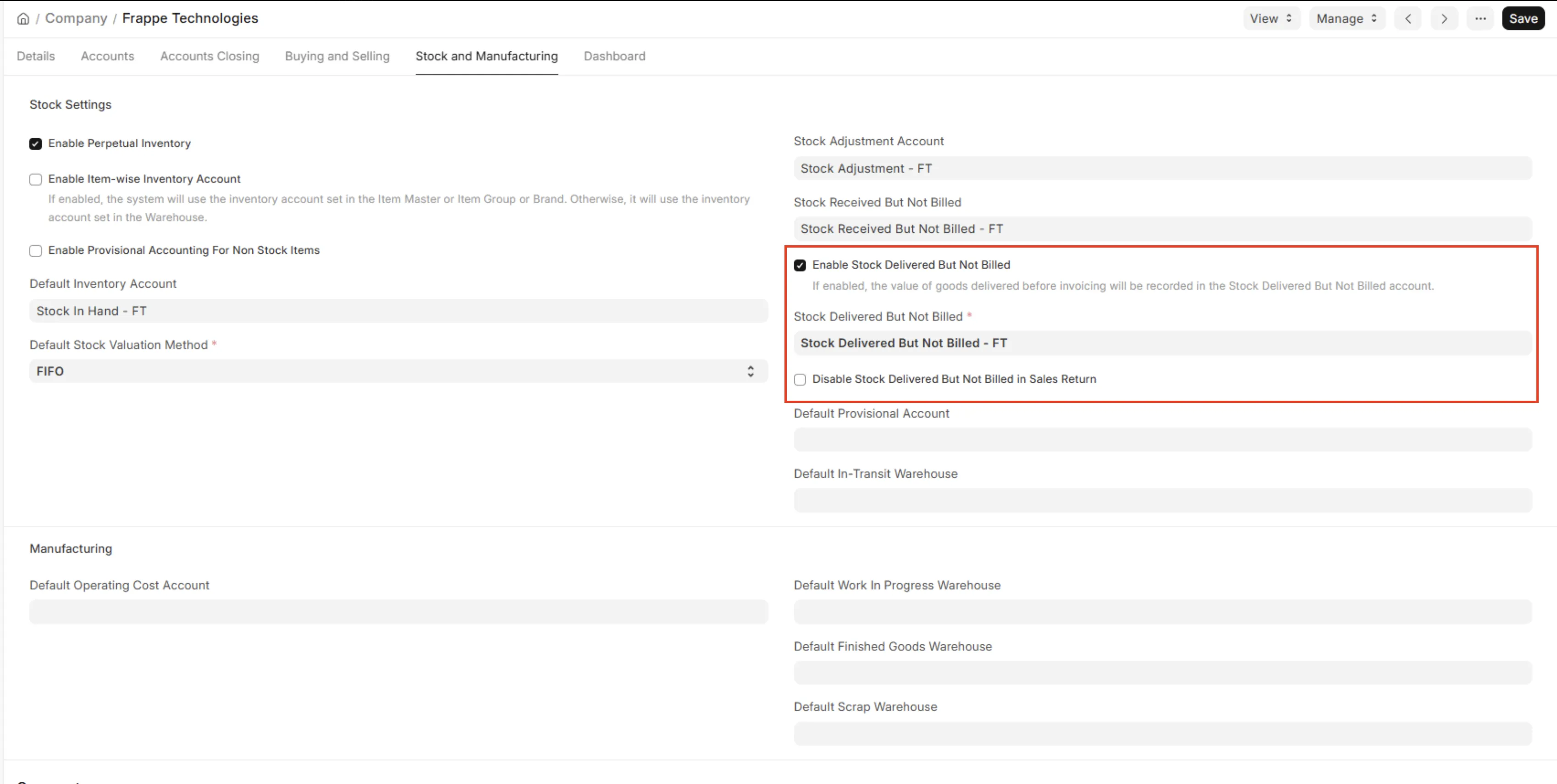Open the Dashboard tab
The height and width of the screenshot is (784, 1557).
pos(615,56)
